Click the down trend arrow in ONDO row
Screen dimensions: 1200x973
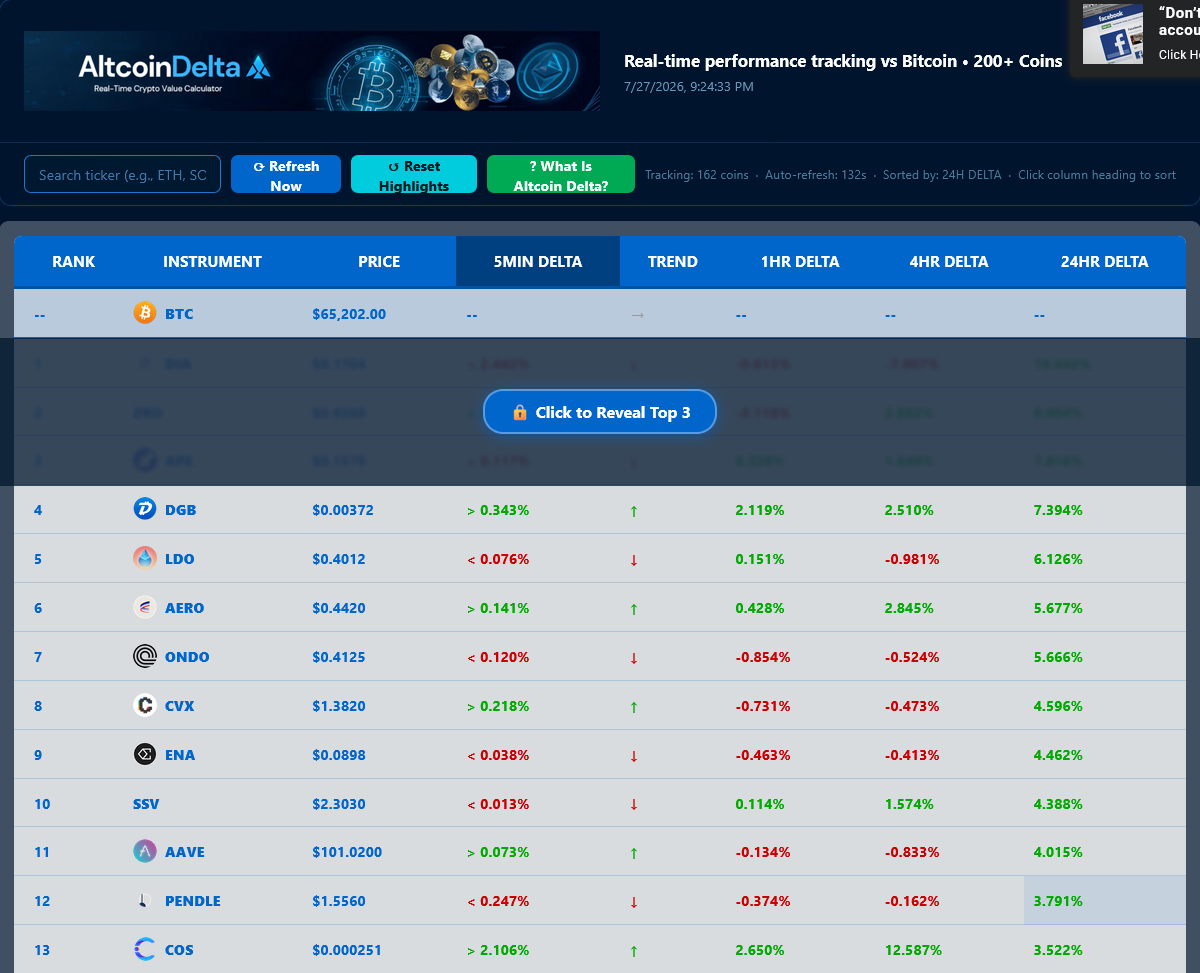[x=634, y=658]
